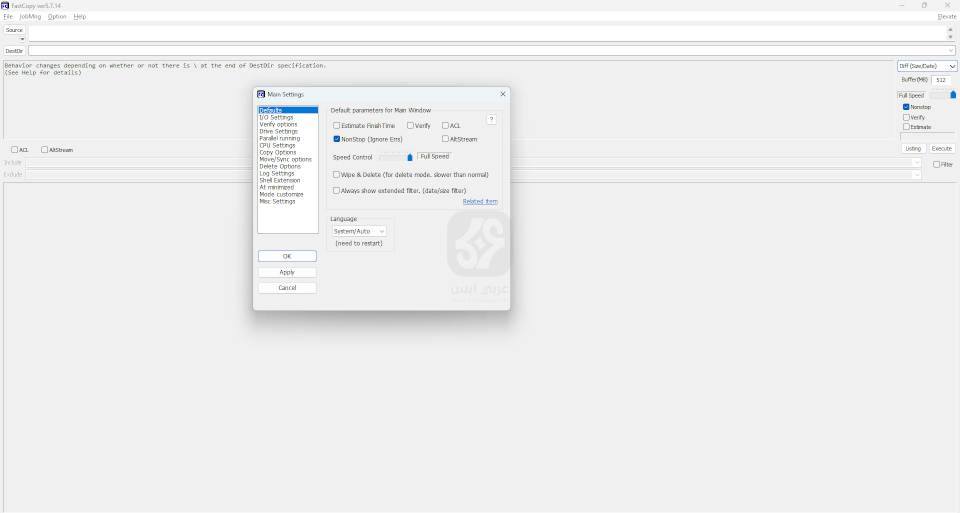
Task: Expand the Include filter dropdown arrow
Action: click(x=917, y=162)
